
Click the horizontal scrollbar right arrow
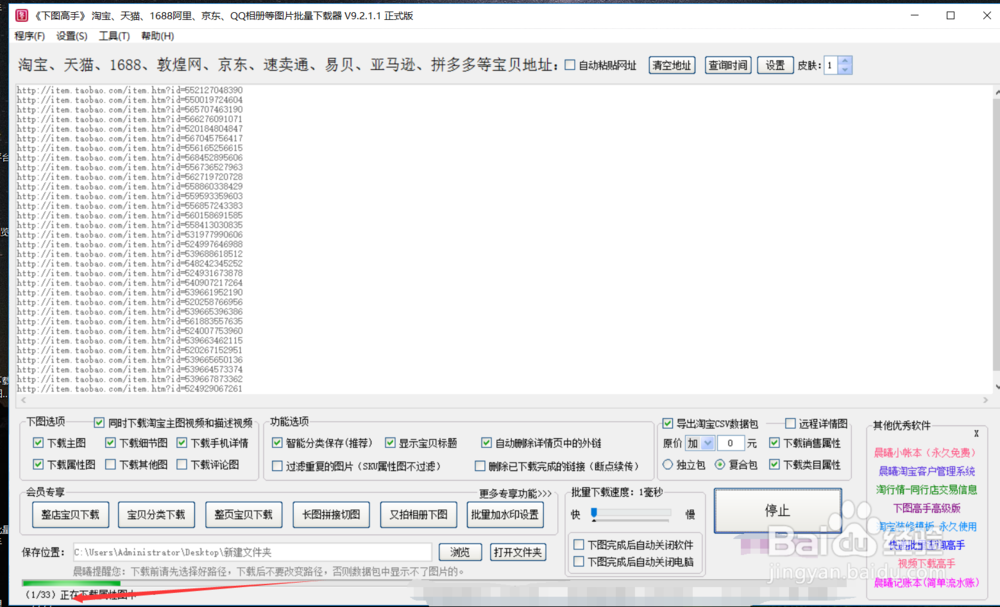985,400
